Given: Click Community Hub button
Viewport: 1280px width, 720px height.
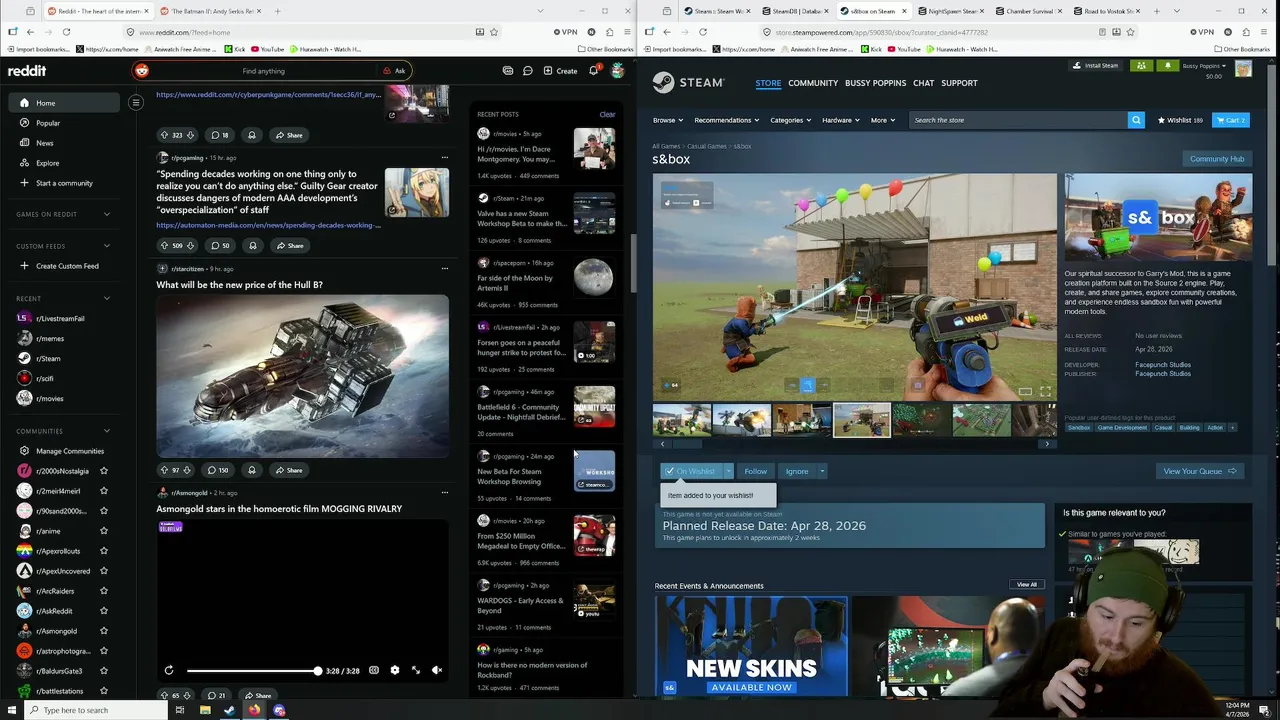Looking at the screenshot, I should (1217, 159).
